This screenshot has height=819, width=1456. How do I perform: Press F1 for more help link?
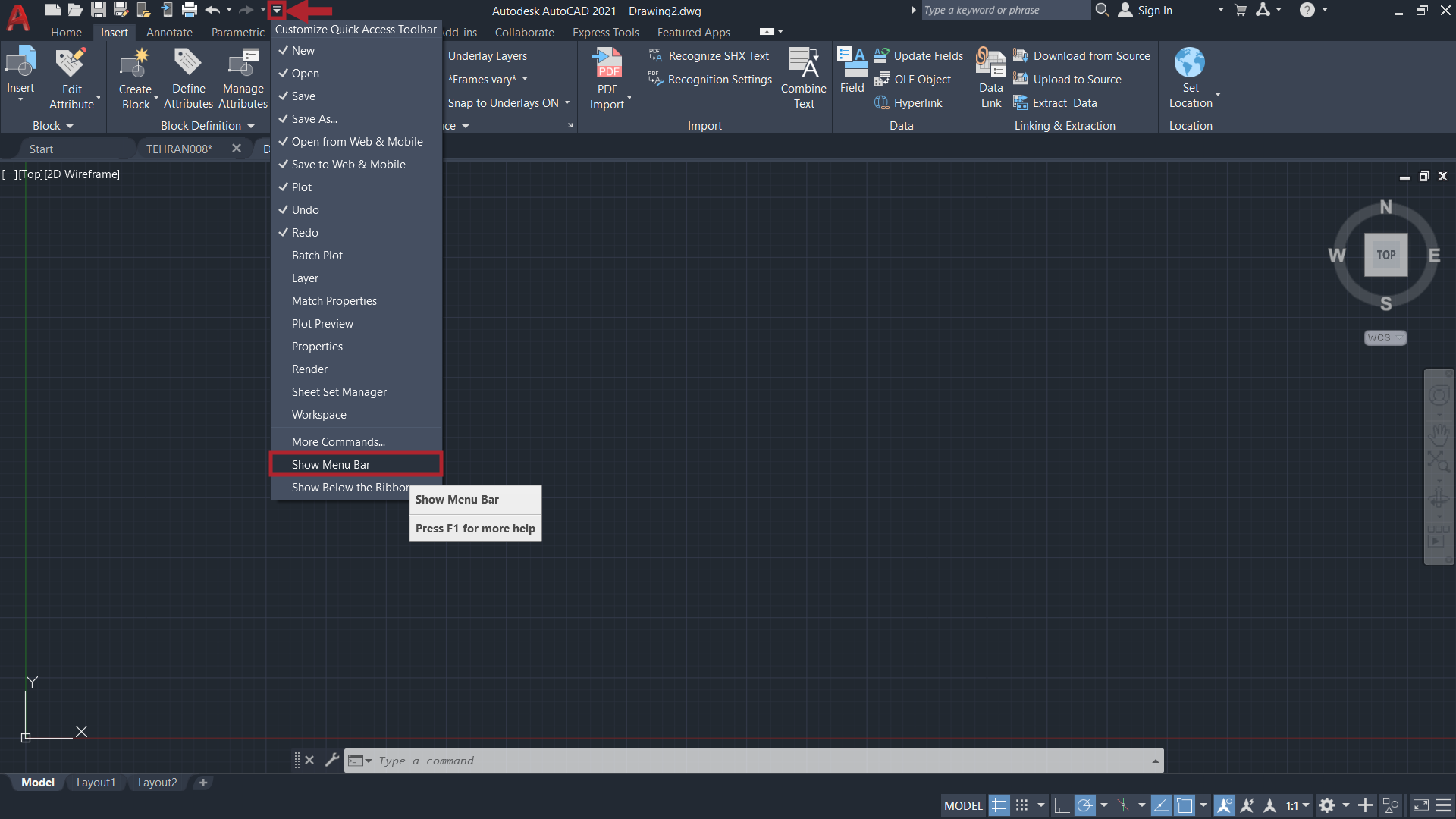pyautogui.click(x=475, y=527)
